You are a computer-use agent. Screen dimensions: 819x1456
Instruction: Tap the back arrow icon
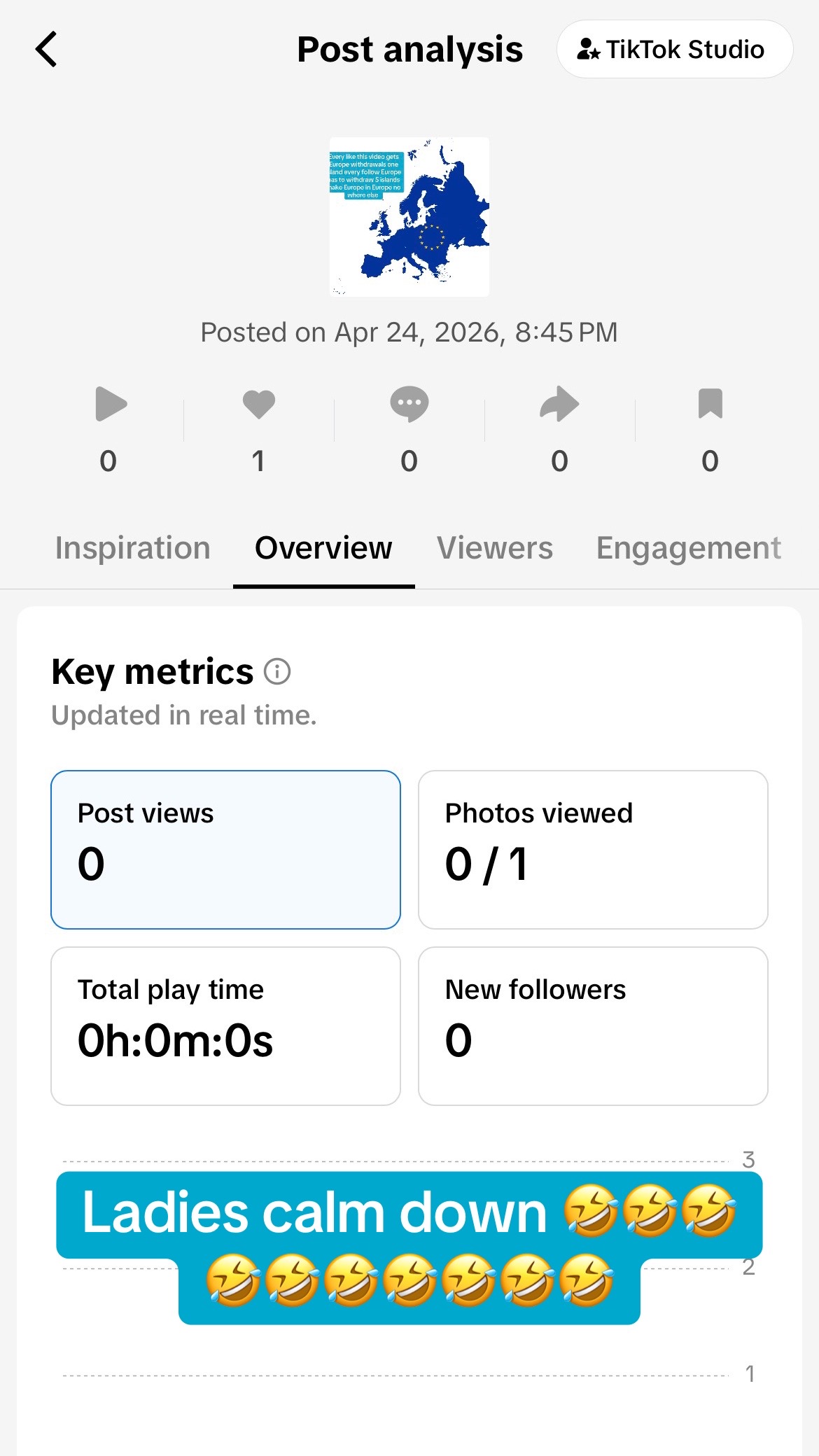(46, 50)
